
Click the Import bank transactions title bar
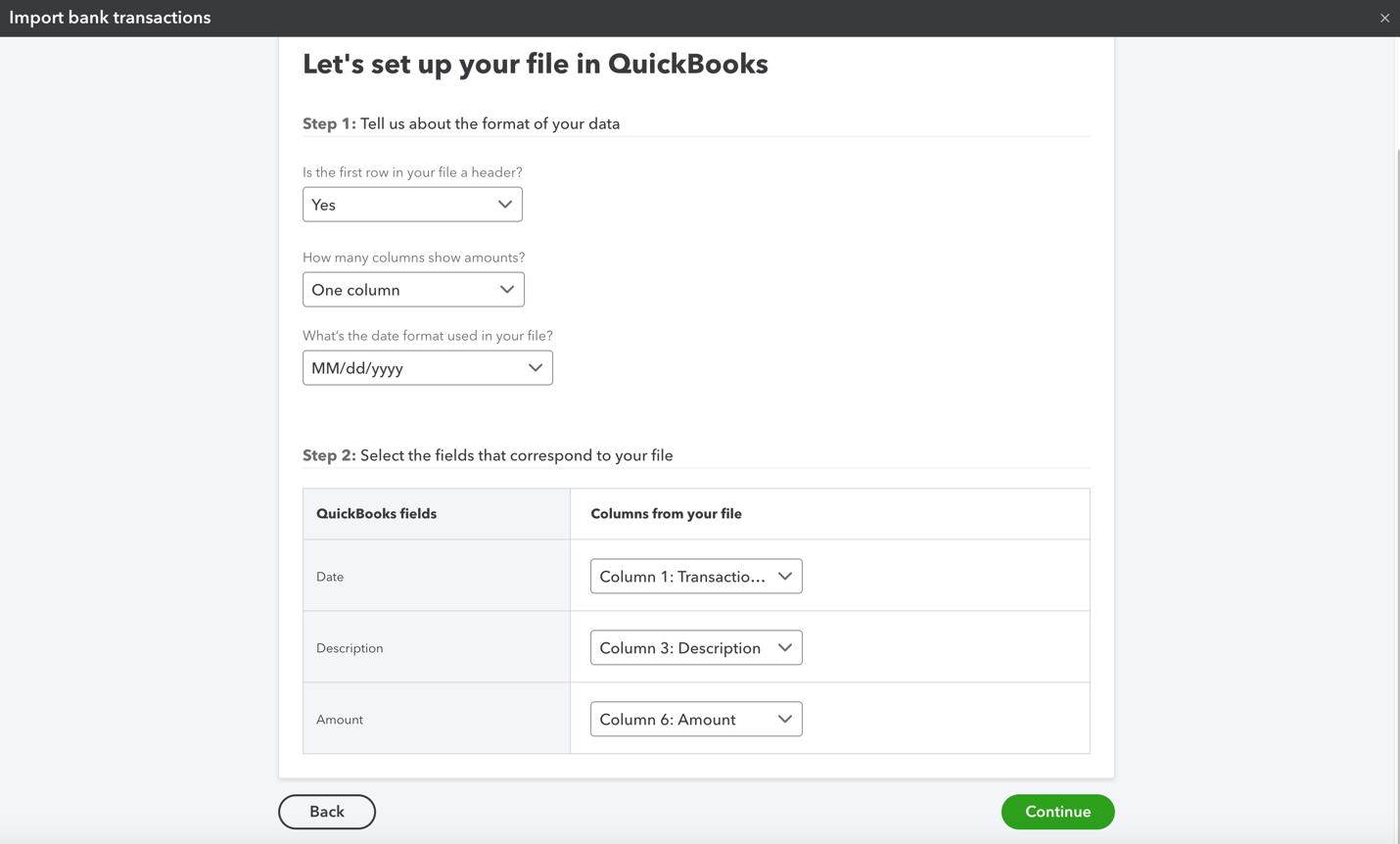(110, 18)
